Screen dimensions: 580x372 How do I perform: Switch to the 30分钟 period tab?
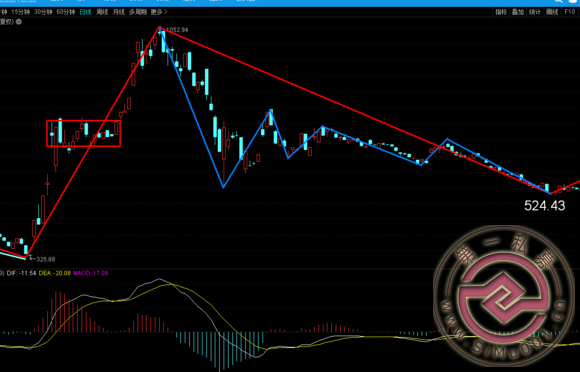(x=43, y=12)
